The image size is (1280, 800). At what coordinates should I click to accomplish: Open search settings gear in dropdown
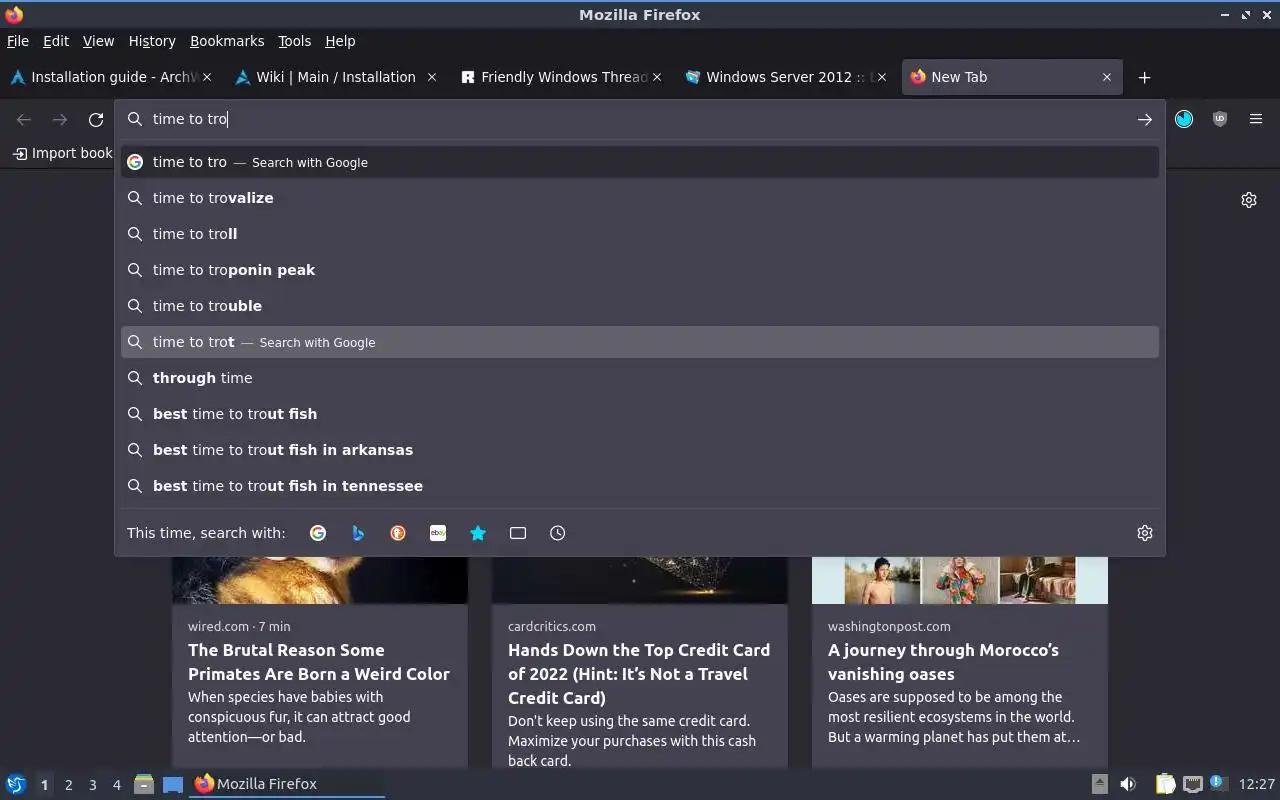tap(1145, 533)
